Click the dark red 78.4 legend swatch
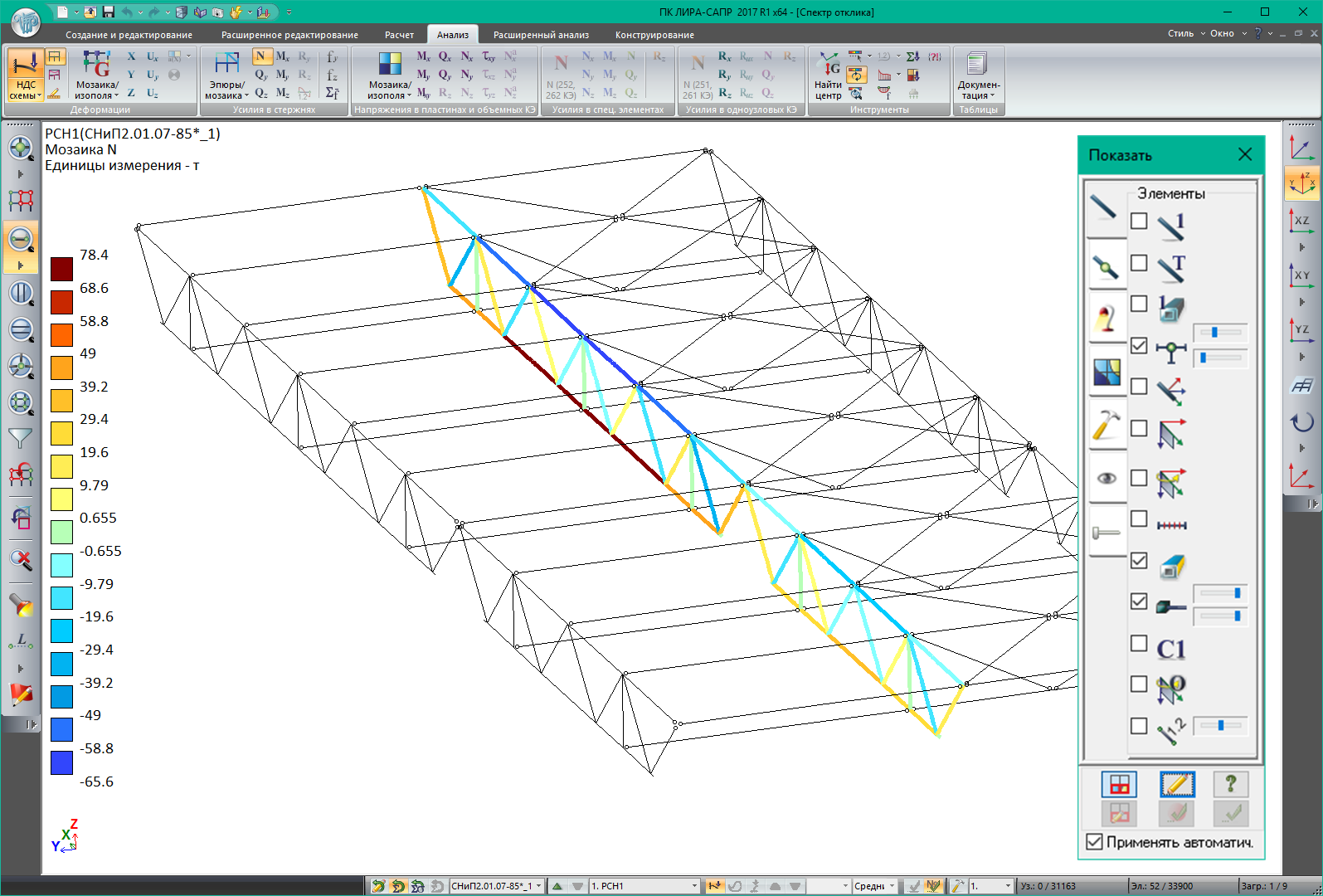 point(61,269)
